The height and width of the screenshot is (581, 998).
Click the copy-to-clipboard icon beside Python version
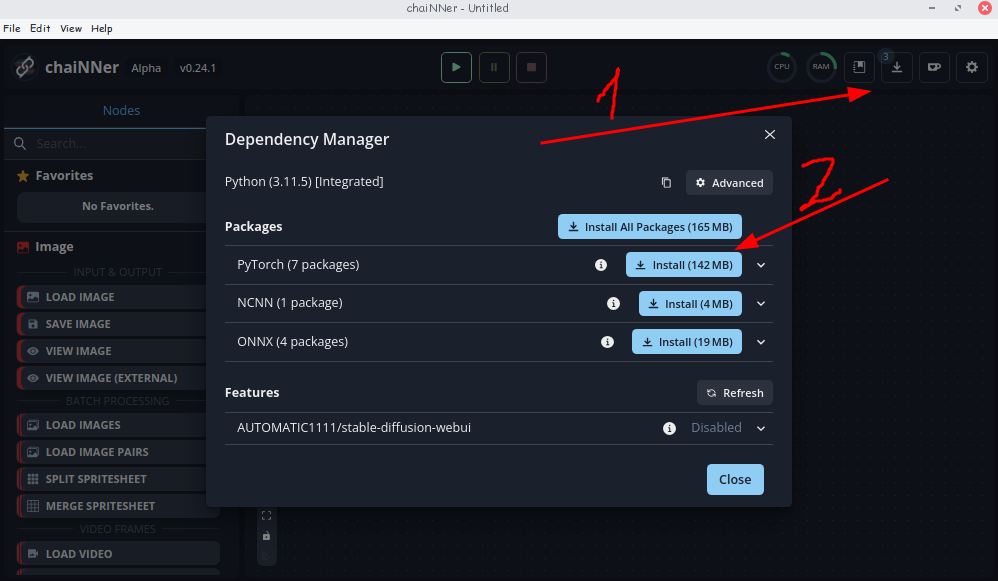pyautogui.click(x=666, y=183)
